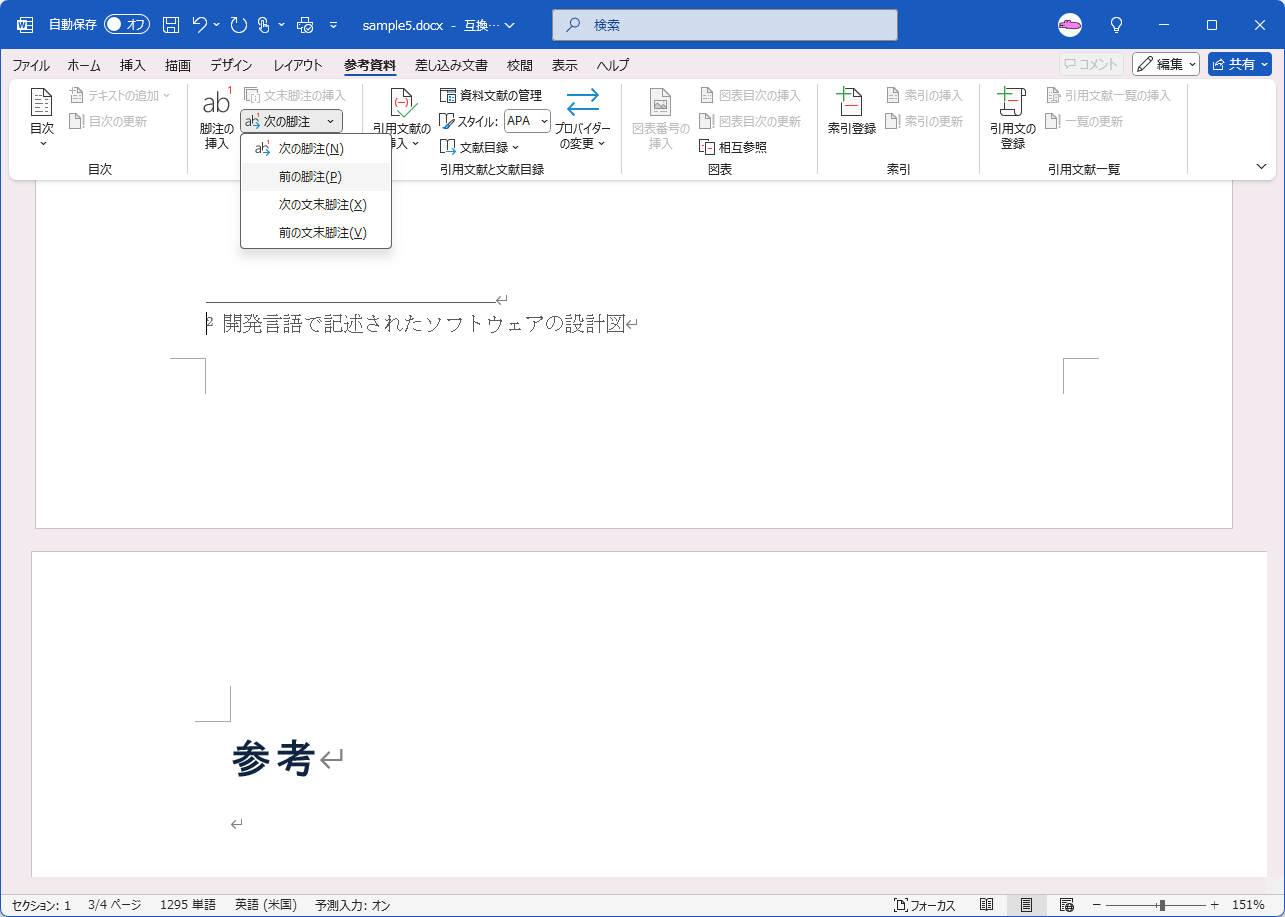
Task: Select 次の脚注(N) menu item
Action: click(x=316, y=149)
